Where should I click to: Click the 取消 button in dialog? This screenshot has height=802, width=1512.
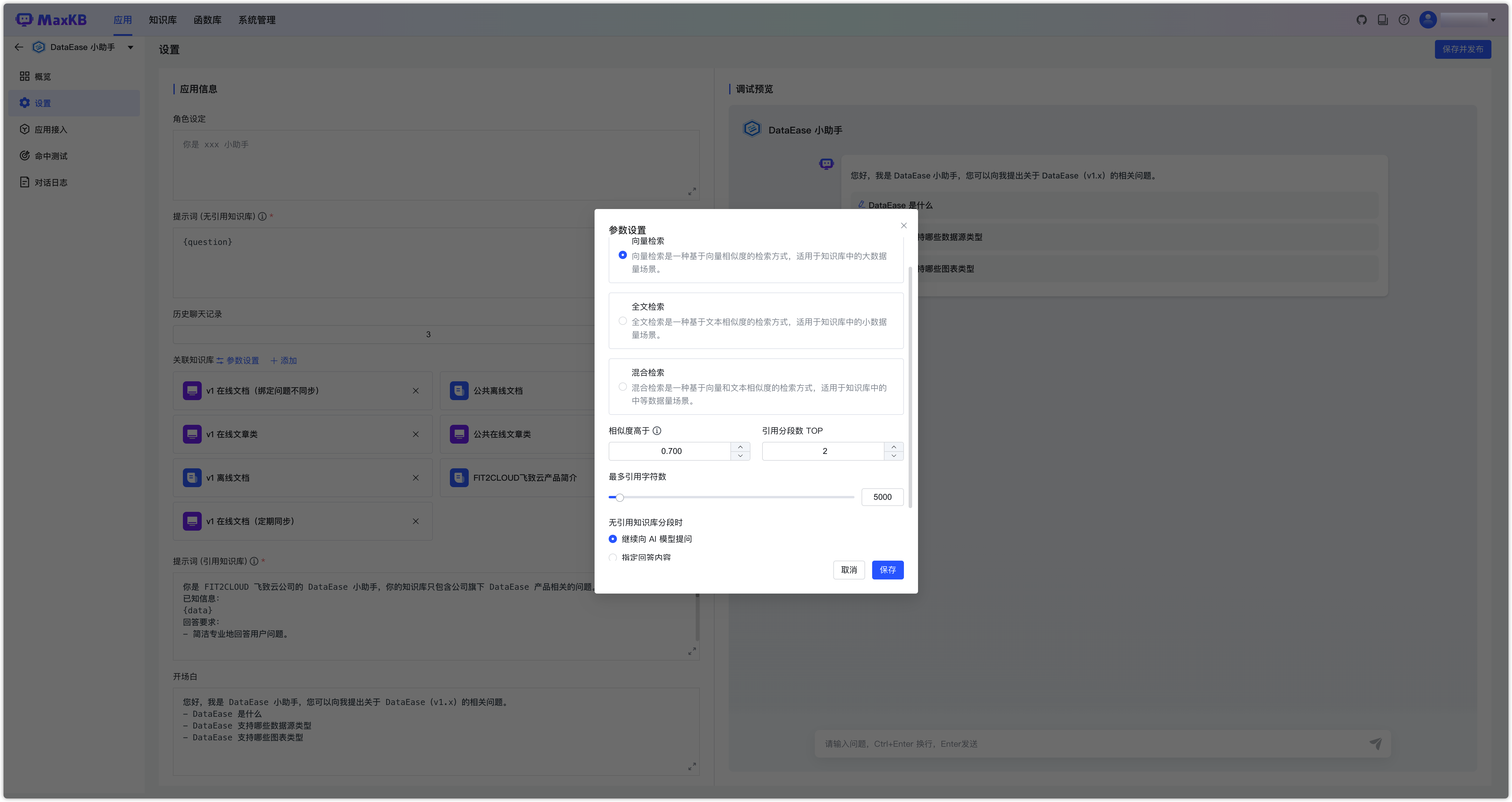tap(849, 570)
